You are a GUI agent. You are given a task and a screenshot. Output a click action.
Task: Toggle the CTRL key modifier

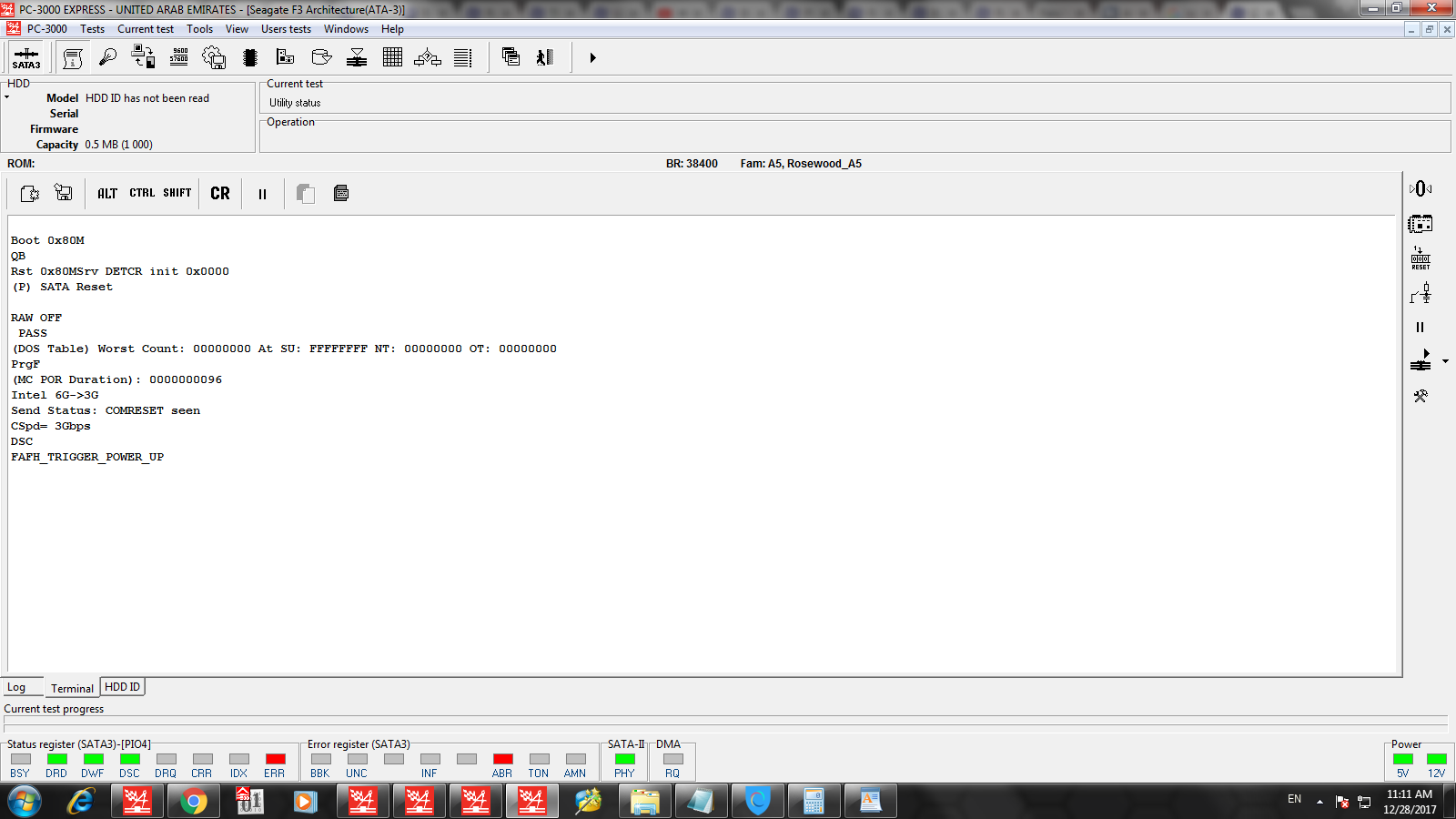tap(142, 193)
